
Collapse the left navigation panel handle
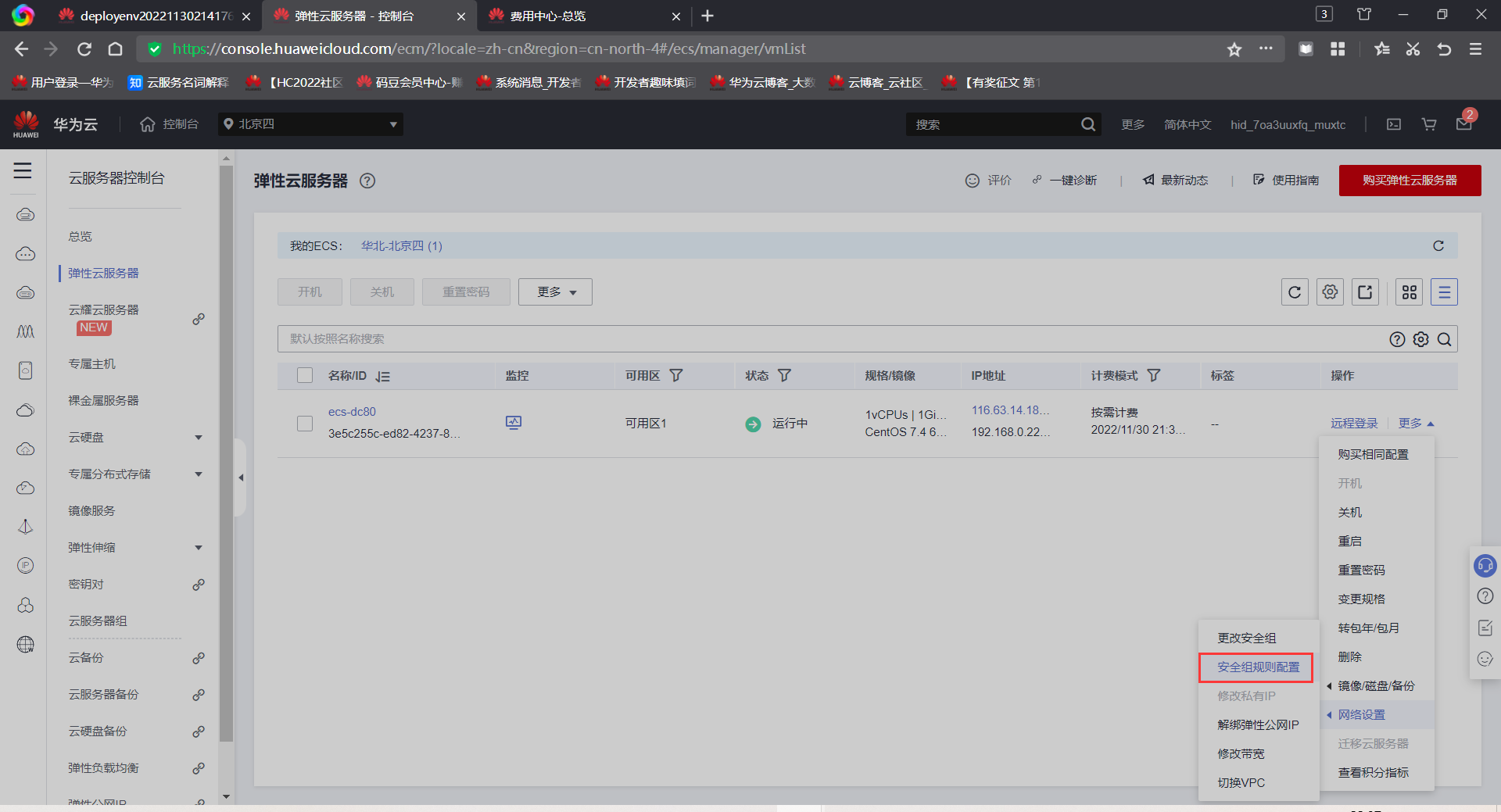(241, 478)
